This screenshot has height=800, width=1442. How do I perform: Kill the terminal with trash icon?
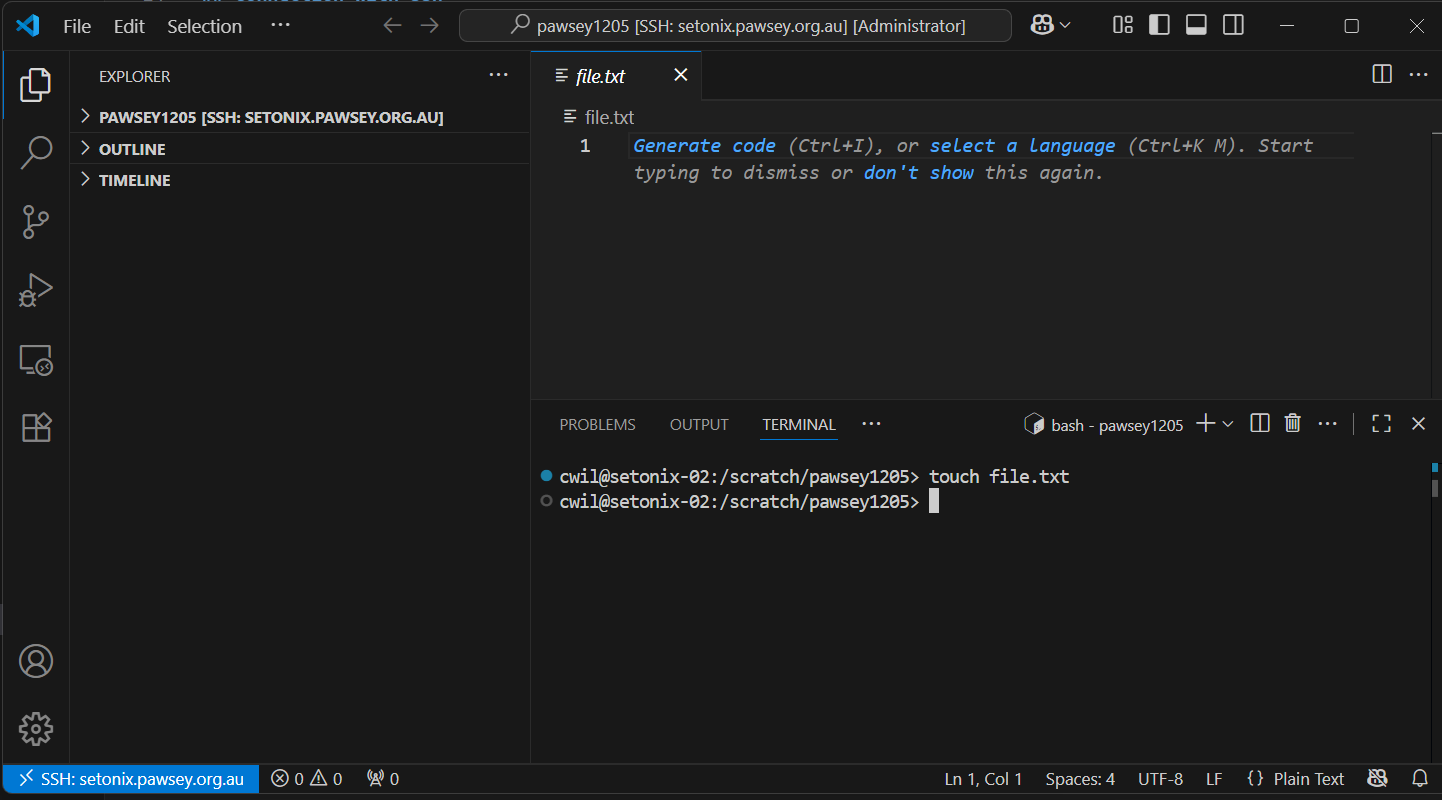click(x=1292, y=424)
